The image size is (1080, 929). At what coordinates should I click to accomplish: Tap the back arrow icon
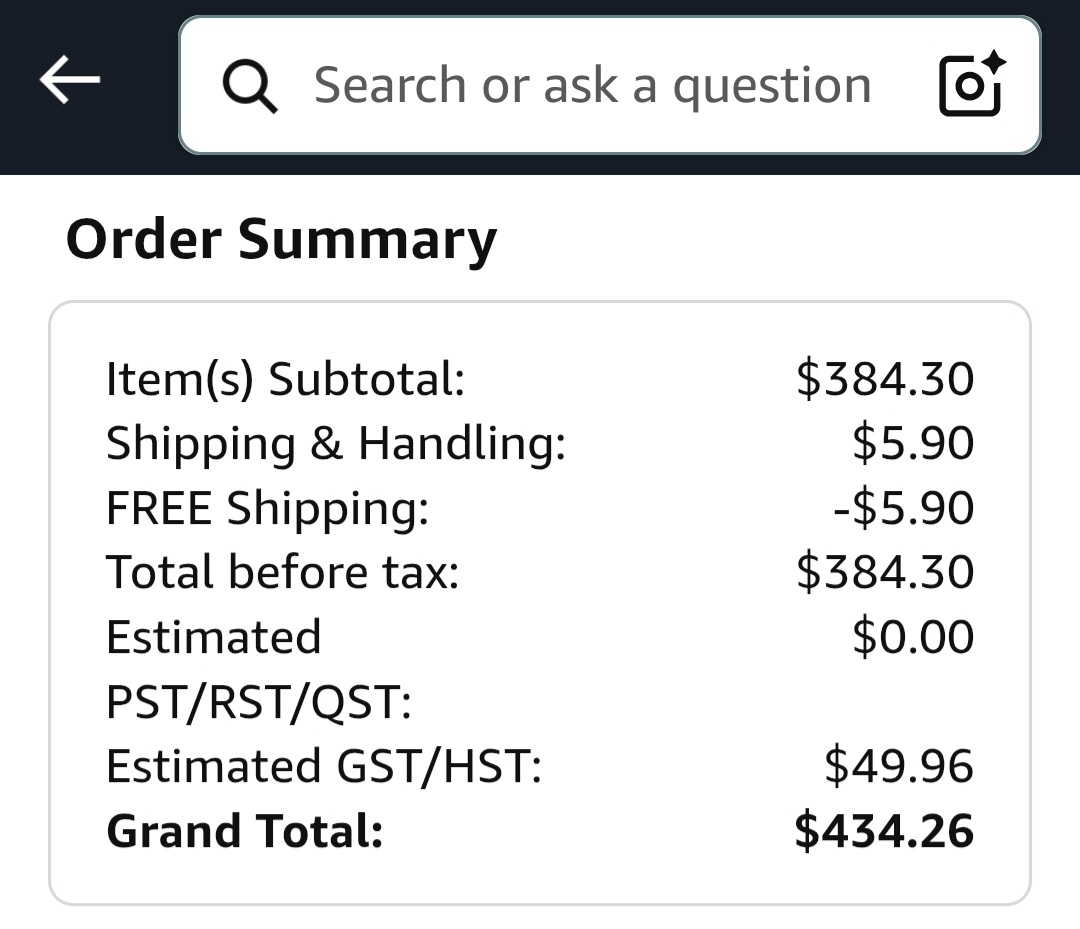(x=70, y=80)
